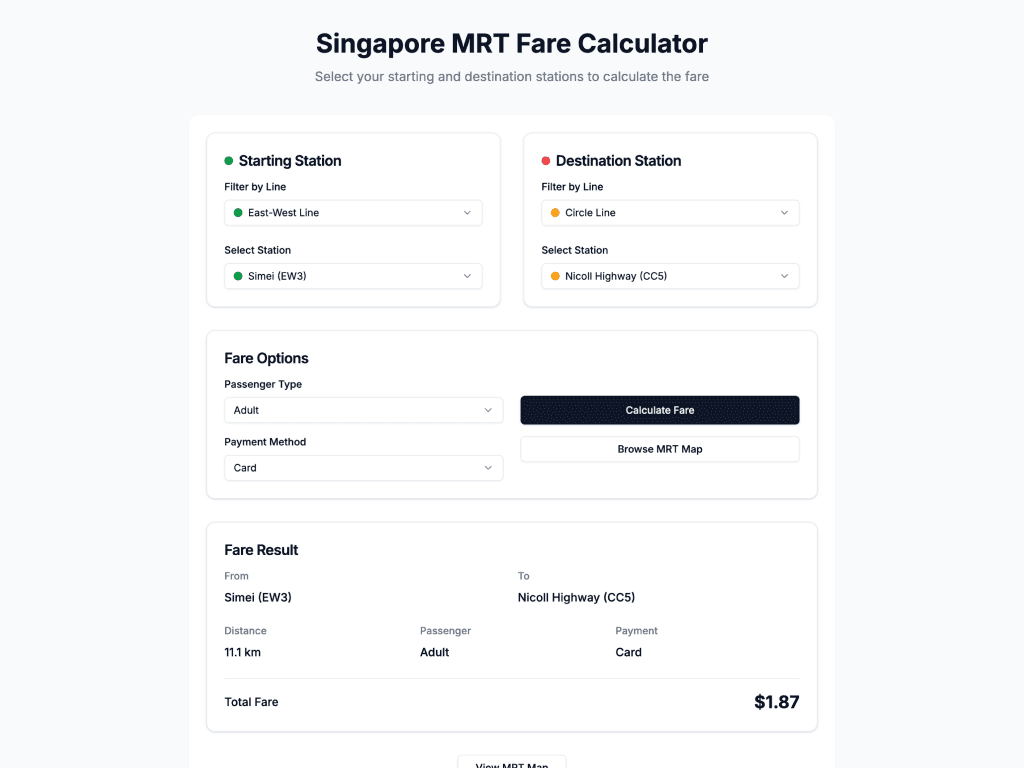1024x768 pixels.
Task: Click the green line dot in East-West Line filter
Action: pos(238,213)
